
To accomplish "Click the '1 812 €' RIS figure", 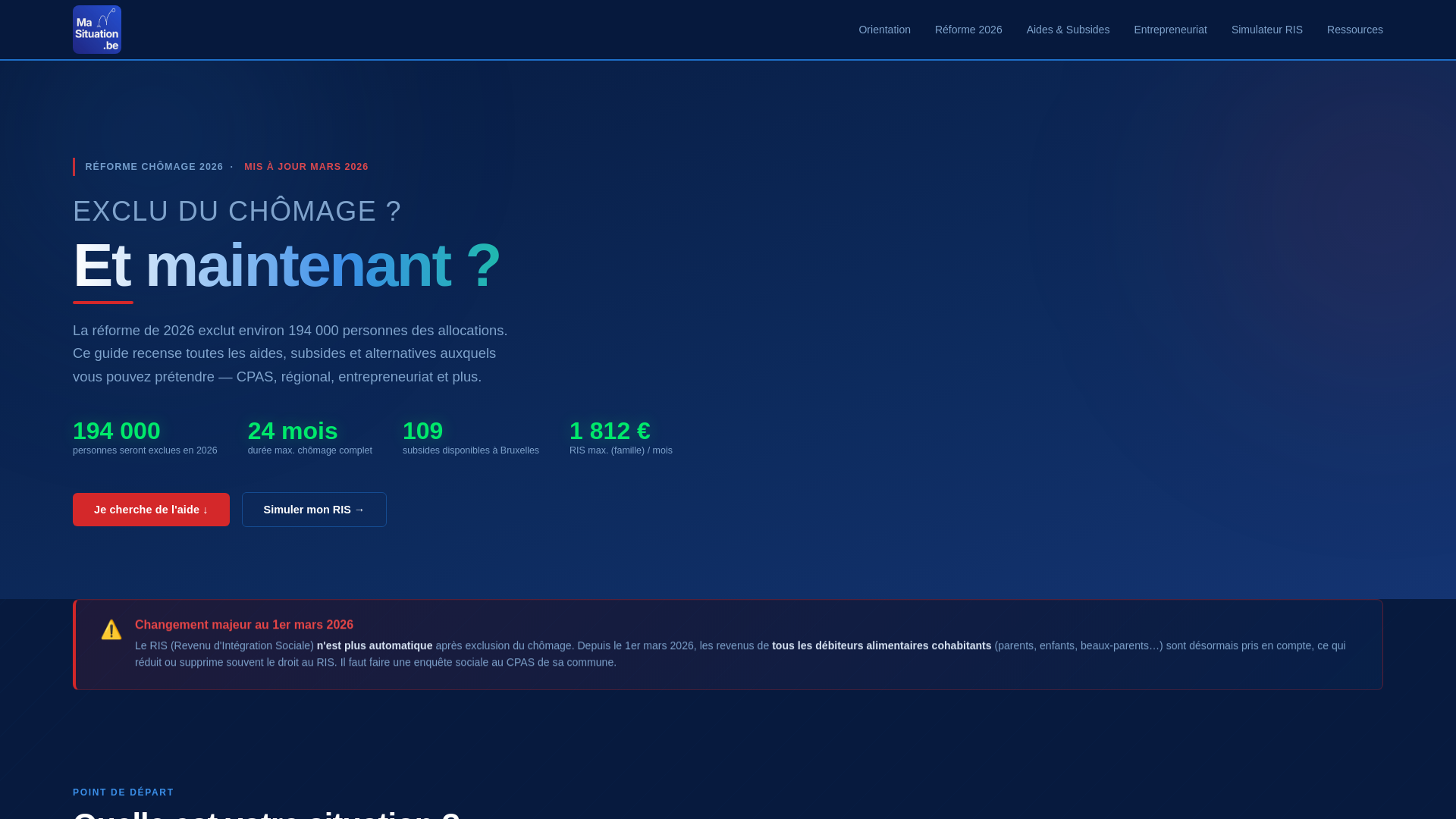I will (610, 431).
